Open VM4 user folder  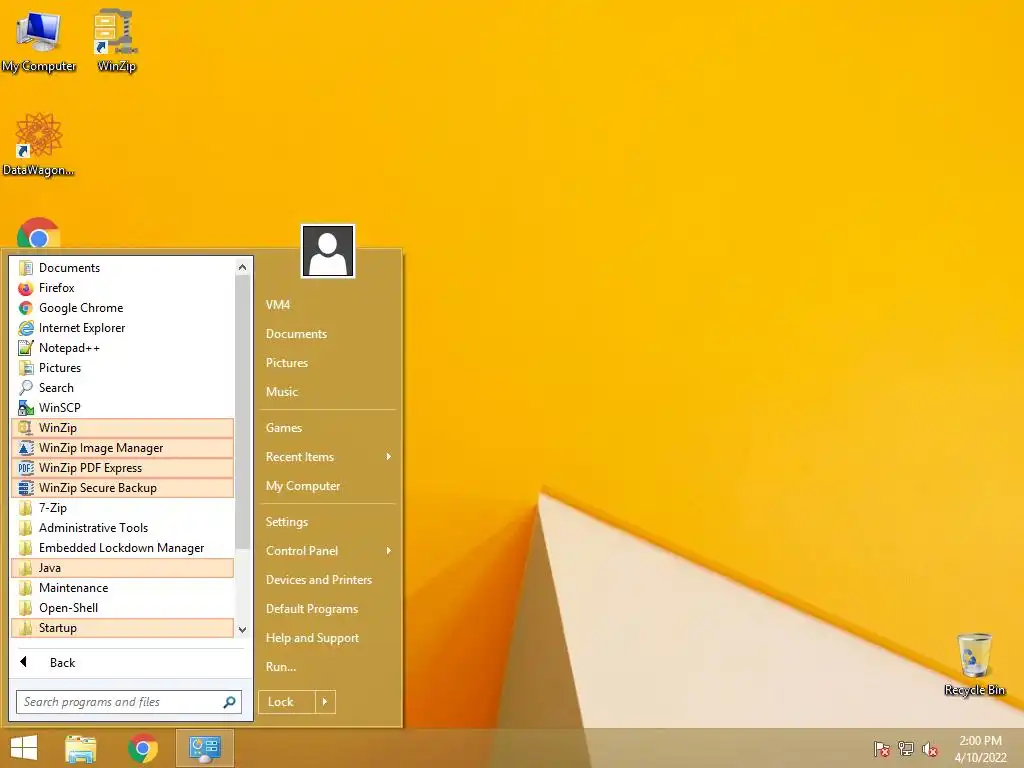point(328,305)
